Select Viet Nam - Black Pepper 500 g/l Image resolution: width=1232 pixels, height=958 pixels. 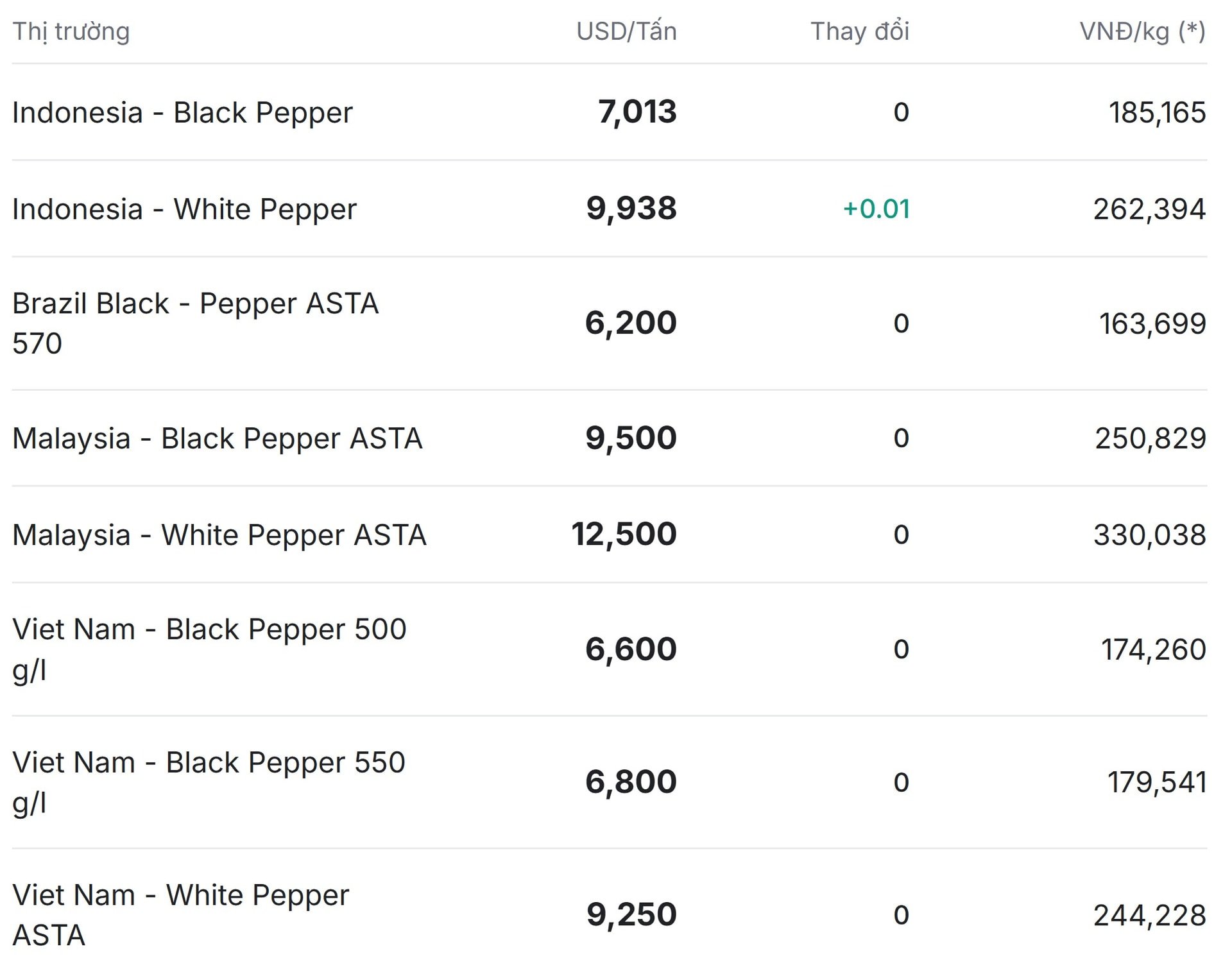209,649
